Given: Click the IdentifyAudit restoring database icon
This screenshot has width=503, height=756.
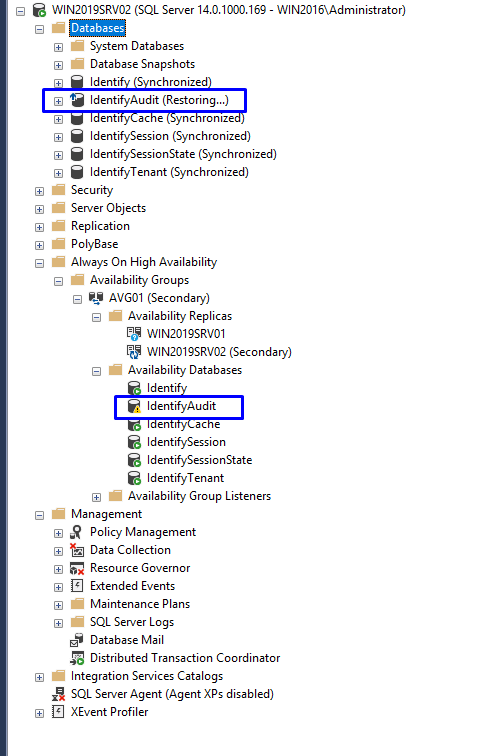Looking at the screenshot, I should 77,100.
